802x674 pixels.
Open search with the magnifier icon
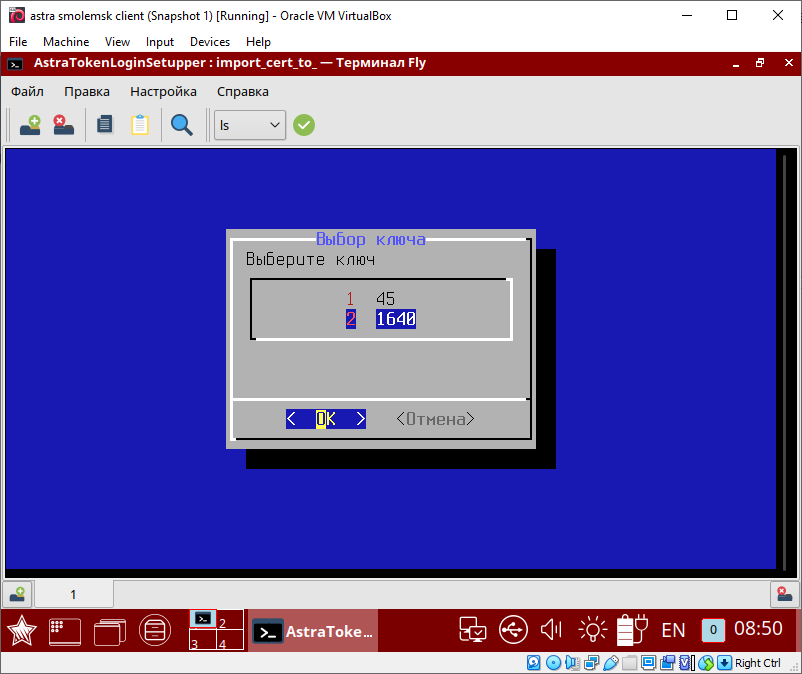point(182,125)
